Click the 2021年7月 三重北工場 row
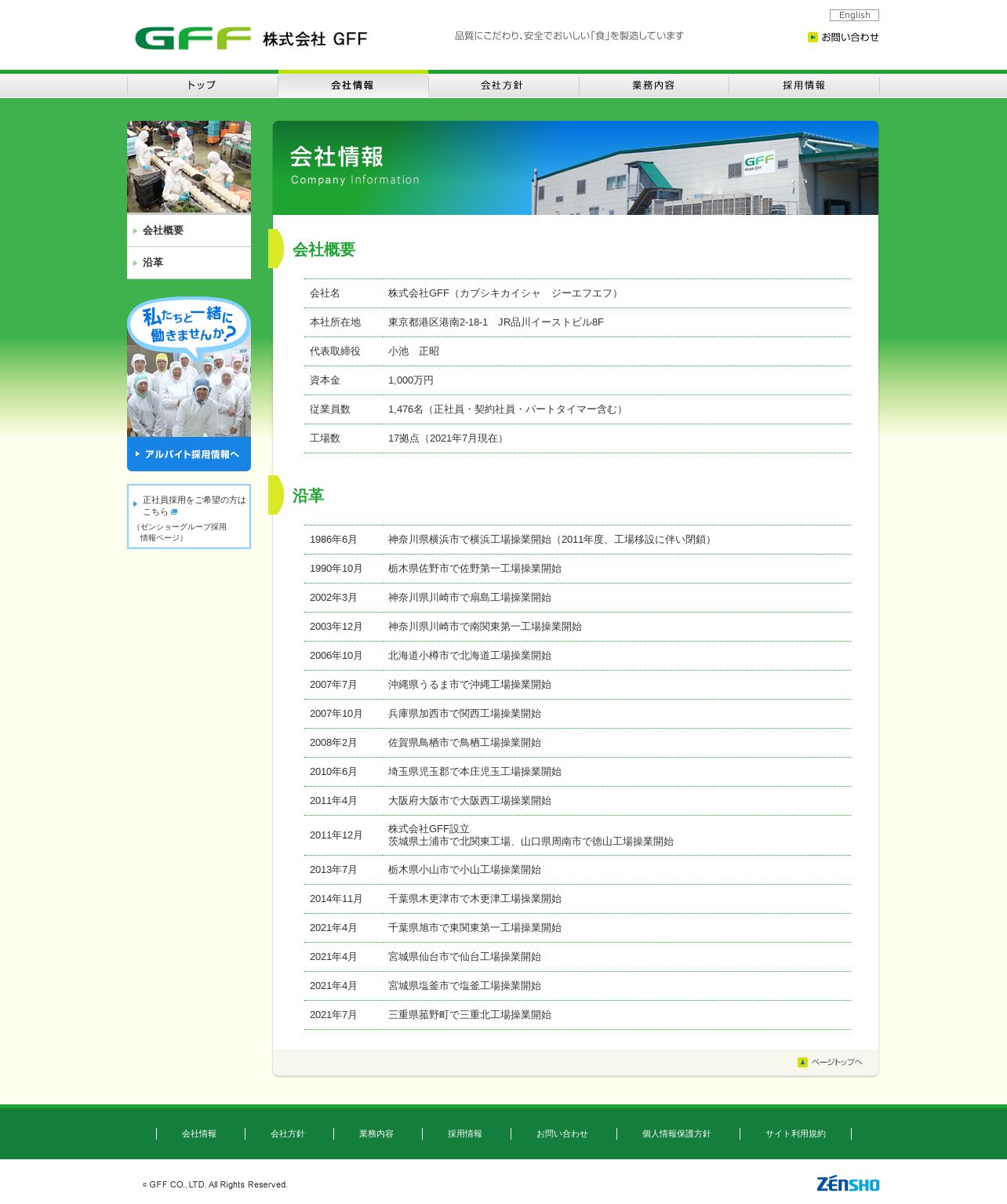This screenshot has width=1007, height=1204. click(x=577, y=1015)
